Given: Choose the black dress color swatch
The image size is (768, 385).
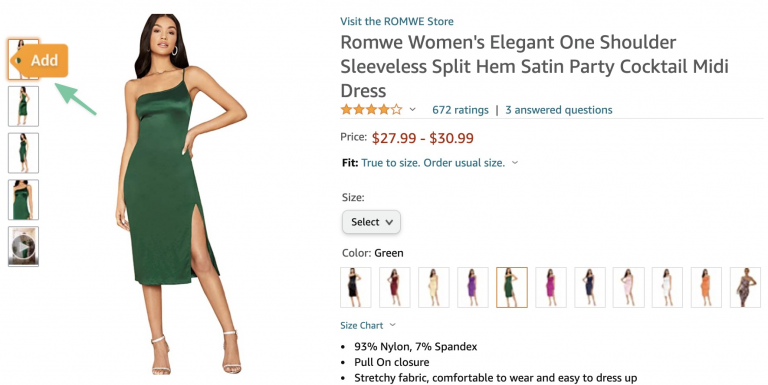Looking at the screenshot, I should click(356, 288).
